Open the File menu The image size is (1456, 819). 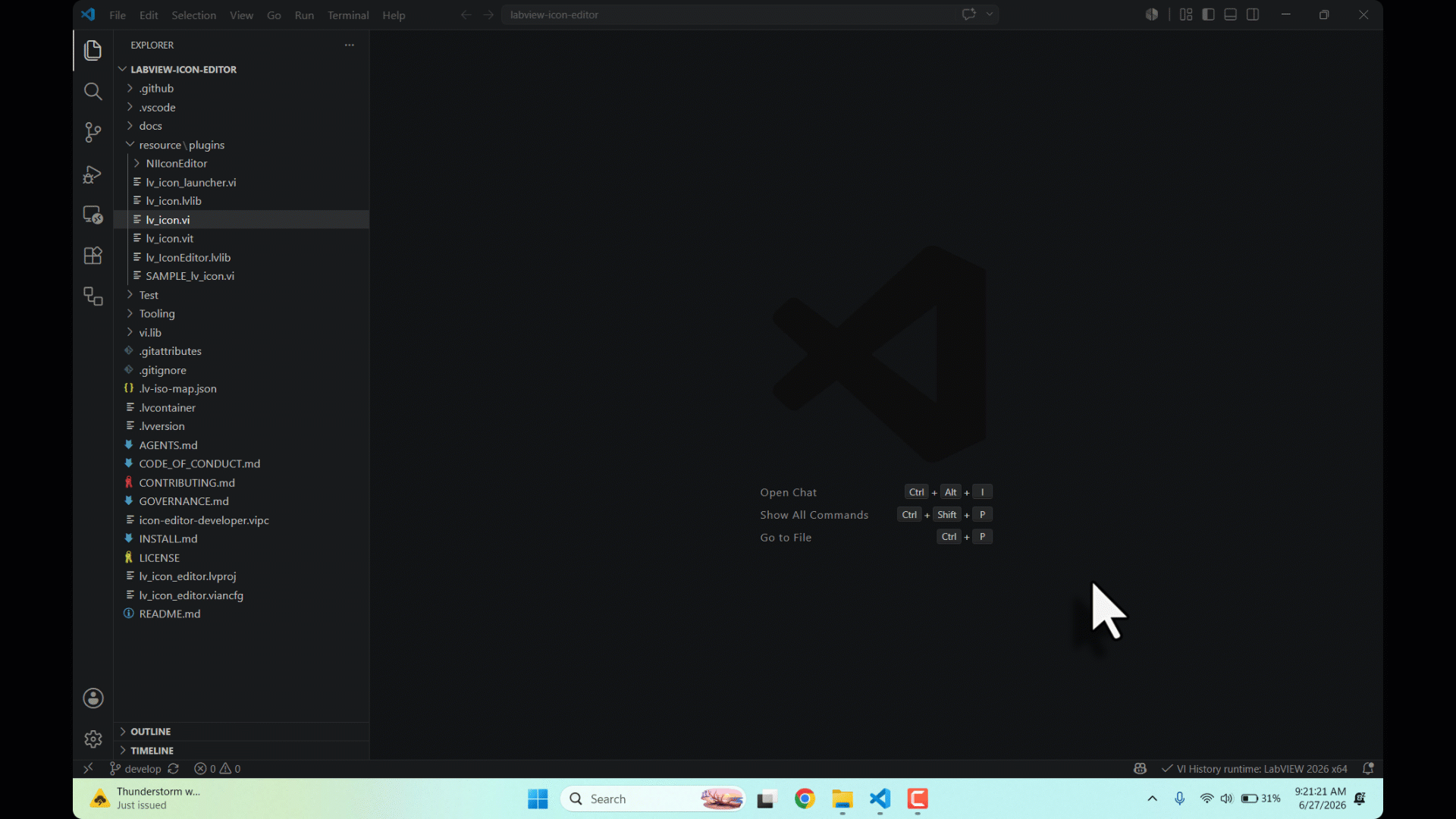[118, 15]
